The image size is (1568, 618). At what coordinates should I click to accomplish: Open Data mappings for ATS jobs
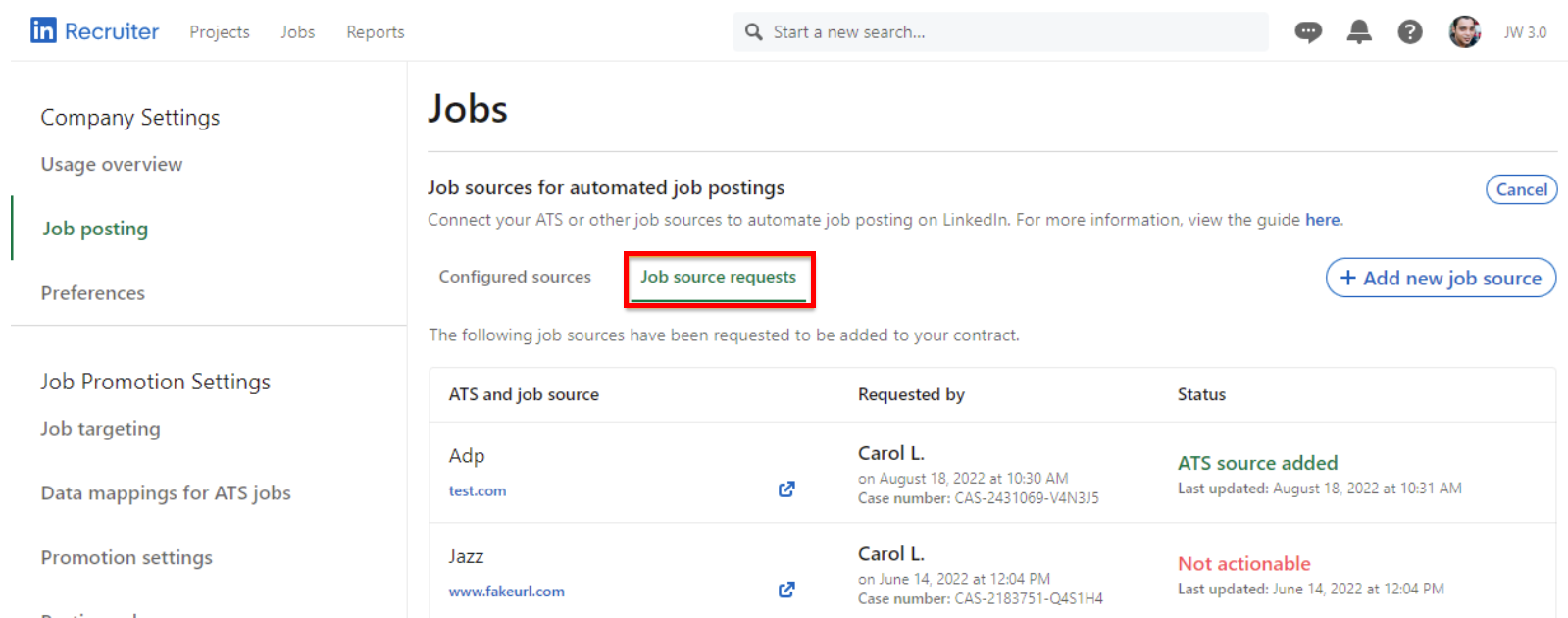coord(166,493)
